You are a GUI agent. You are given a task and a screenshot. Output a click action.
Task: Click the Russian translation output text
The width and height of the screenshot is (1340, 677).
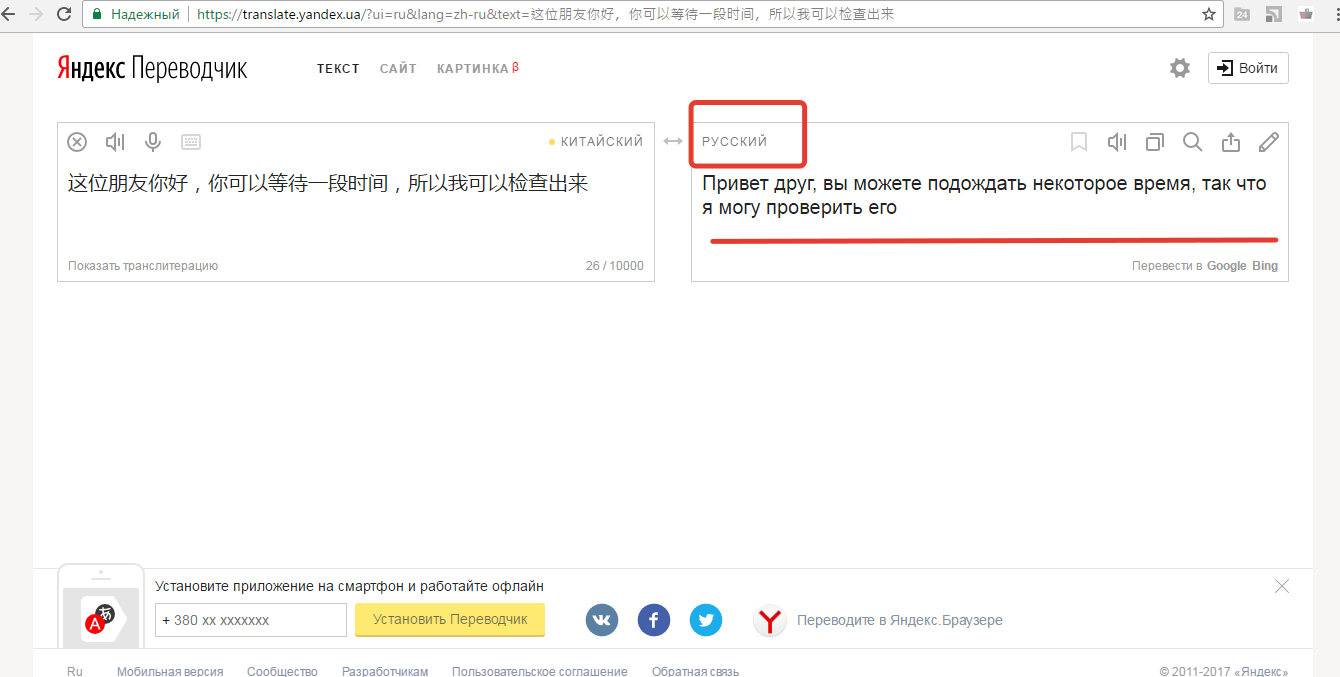click(x=984, y=196)
